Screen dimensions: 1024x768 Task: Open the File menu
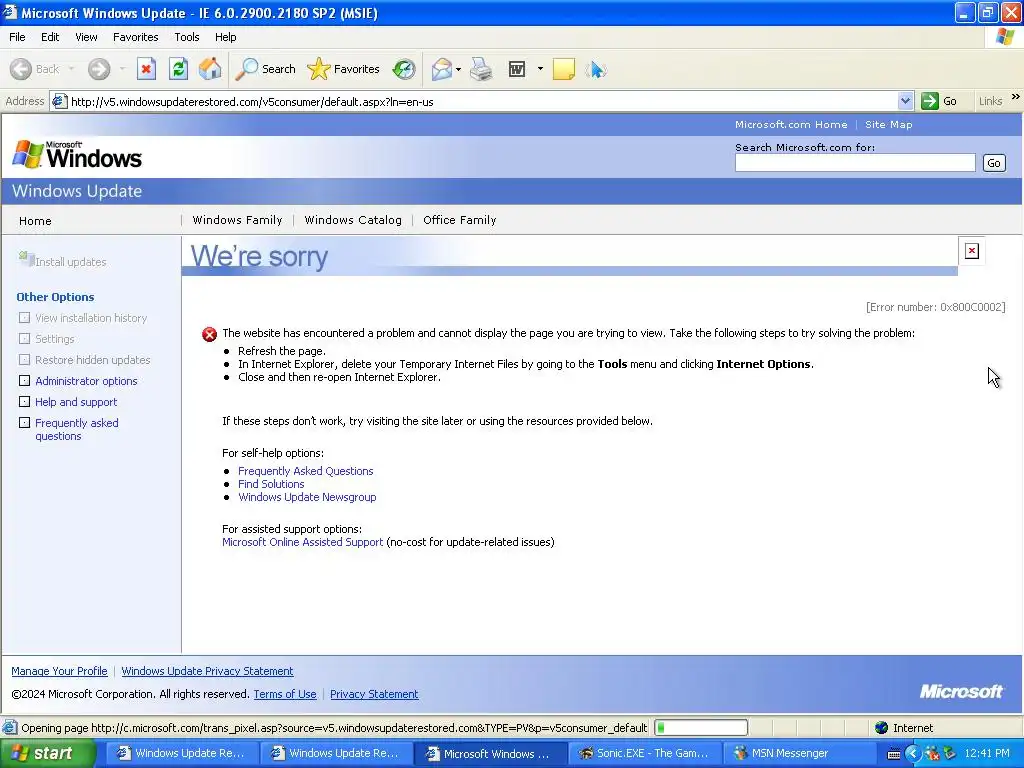click(x=17, y=37)
